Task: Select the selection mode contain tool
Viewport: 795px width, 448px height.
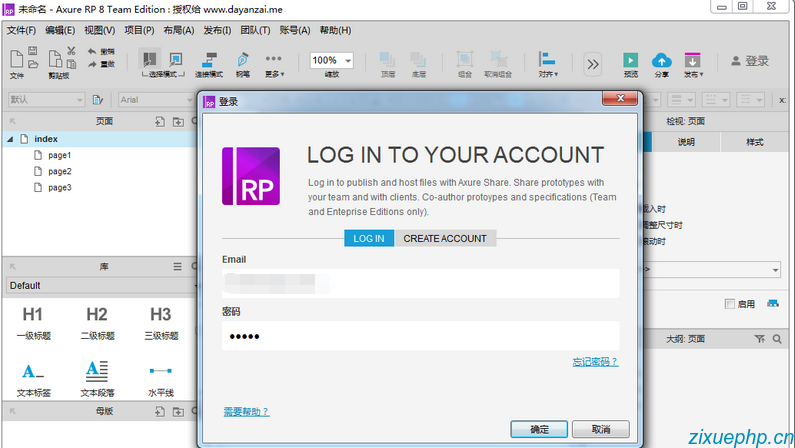Action: [175, 59]
